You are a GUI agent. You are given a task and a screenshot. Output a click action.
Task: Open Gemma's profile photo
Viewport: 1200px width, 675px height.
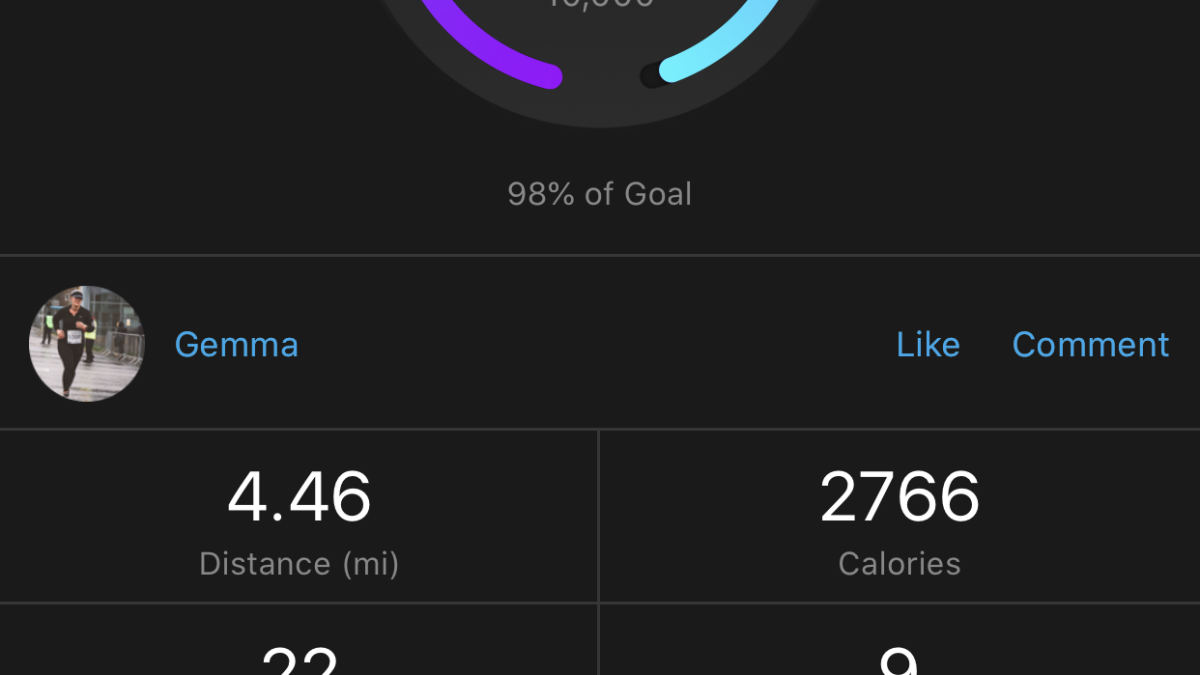click(x=87, y=344)
